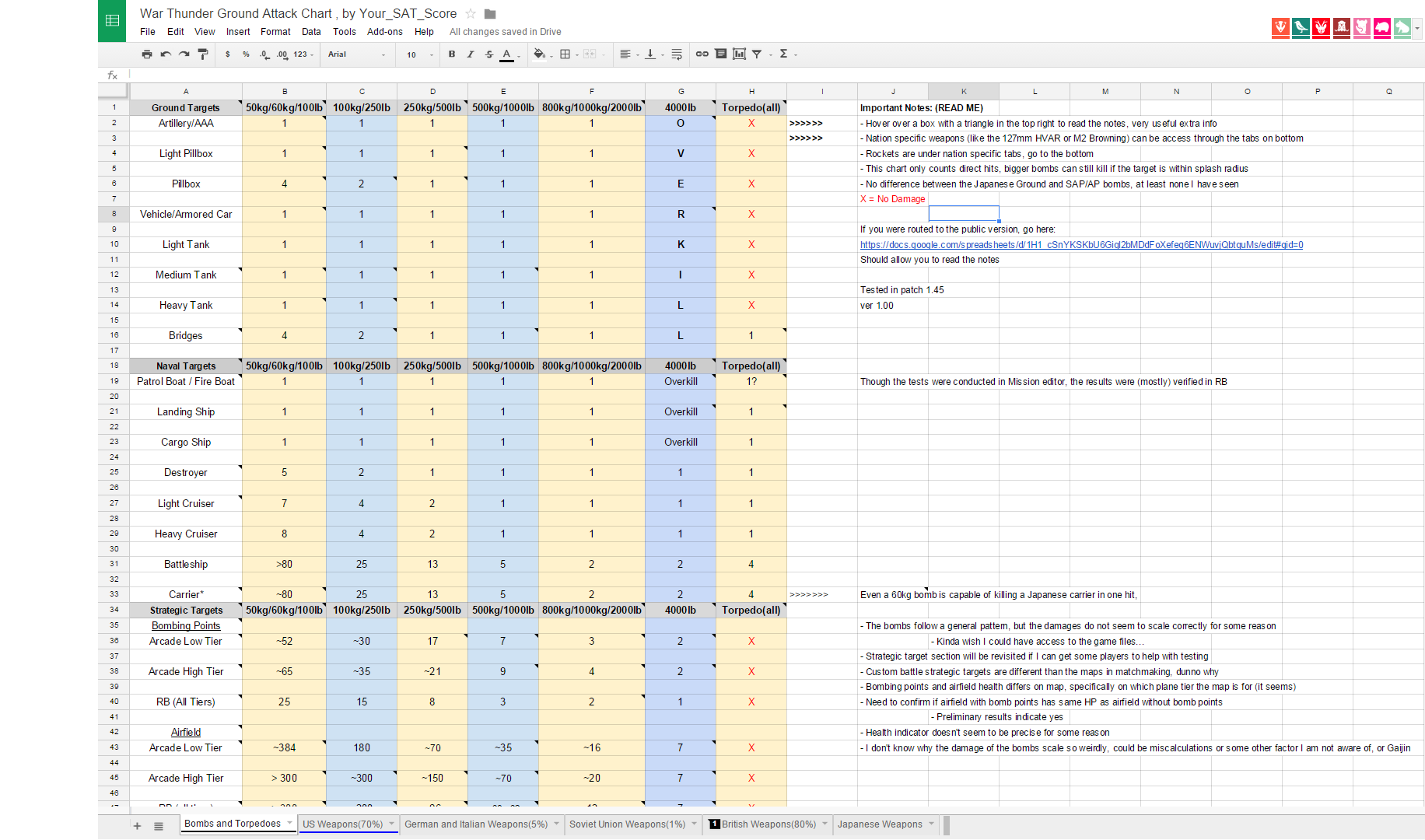Viewport: 1425px width, 840px height.
Task: Open the Tools menu
Action: pyautogui.click(x=345, y=32)
